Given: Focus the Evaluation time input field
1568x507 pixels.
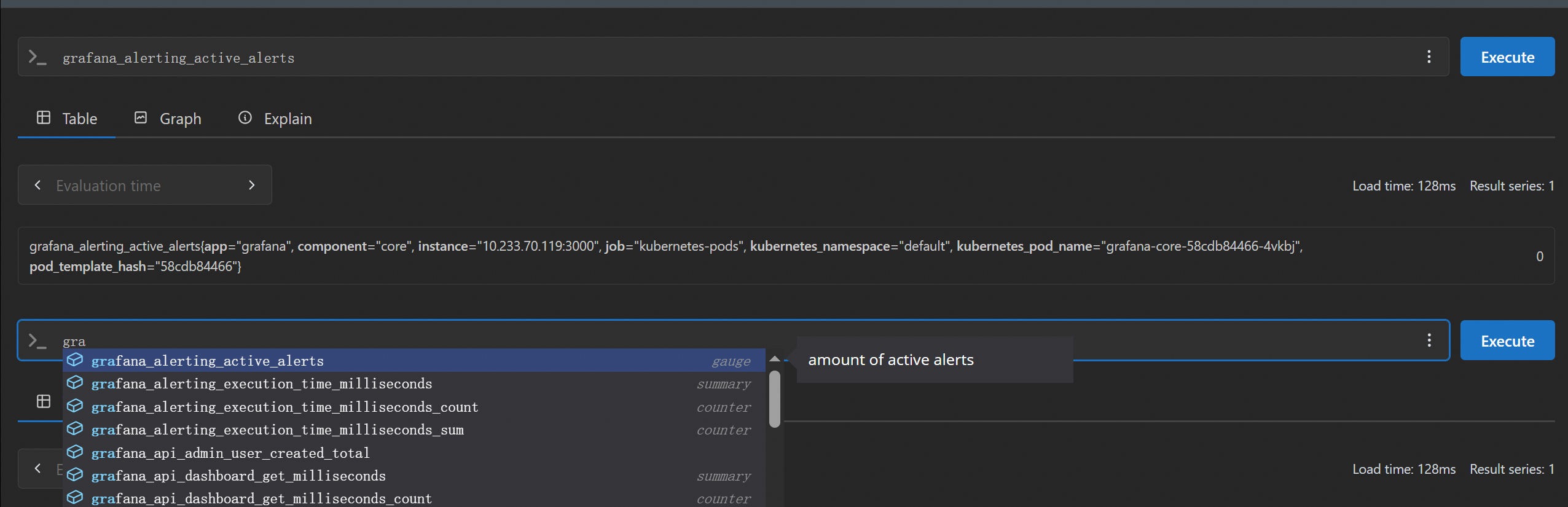Looking at the screenshot, I should (x=145, y=185).
